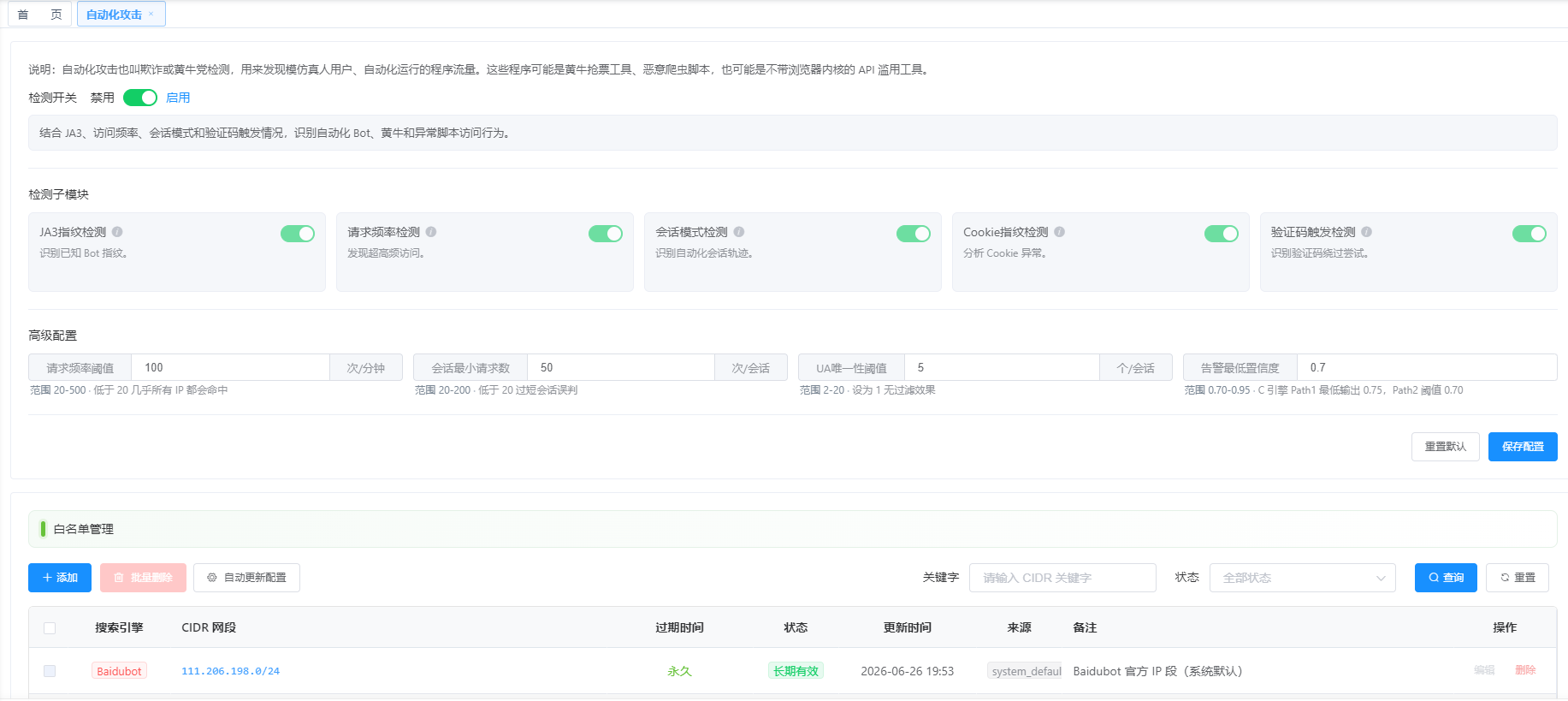The image size is (1568, 701).
Task: Click the 保存配置 button
Action: (1523, 447)
